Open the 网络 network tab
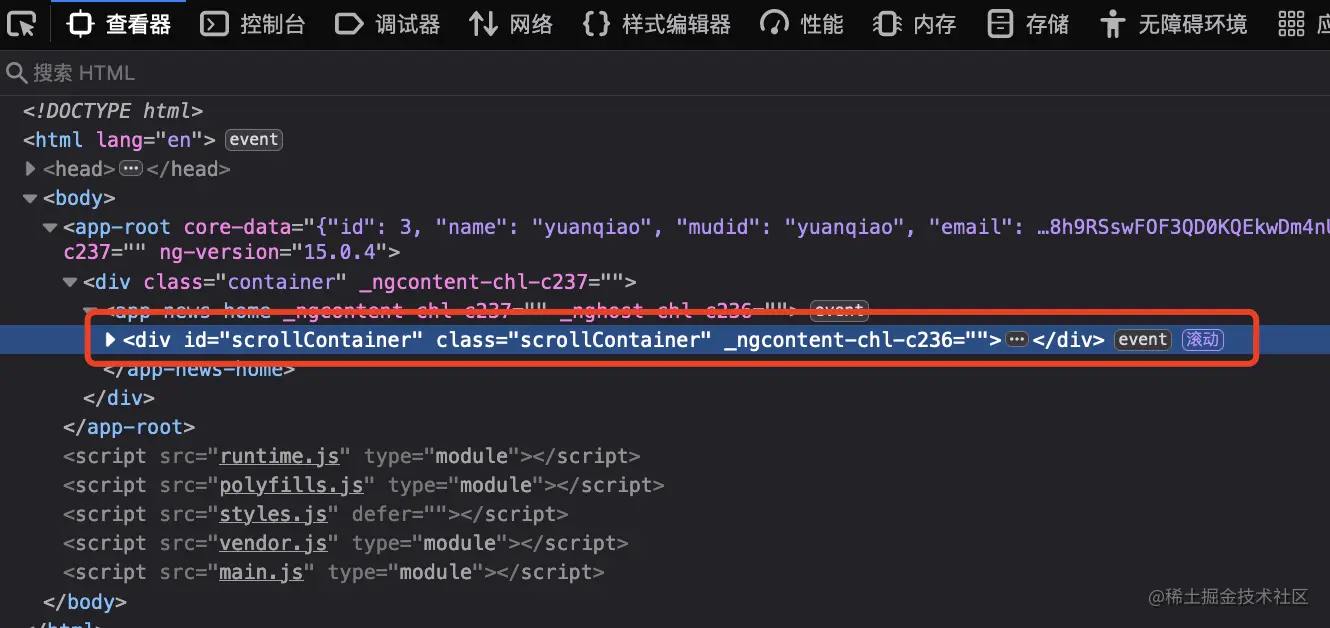 tap(511, 24)
